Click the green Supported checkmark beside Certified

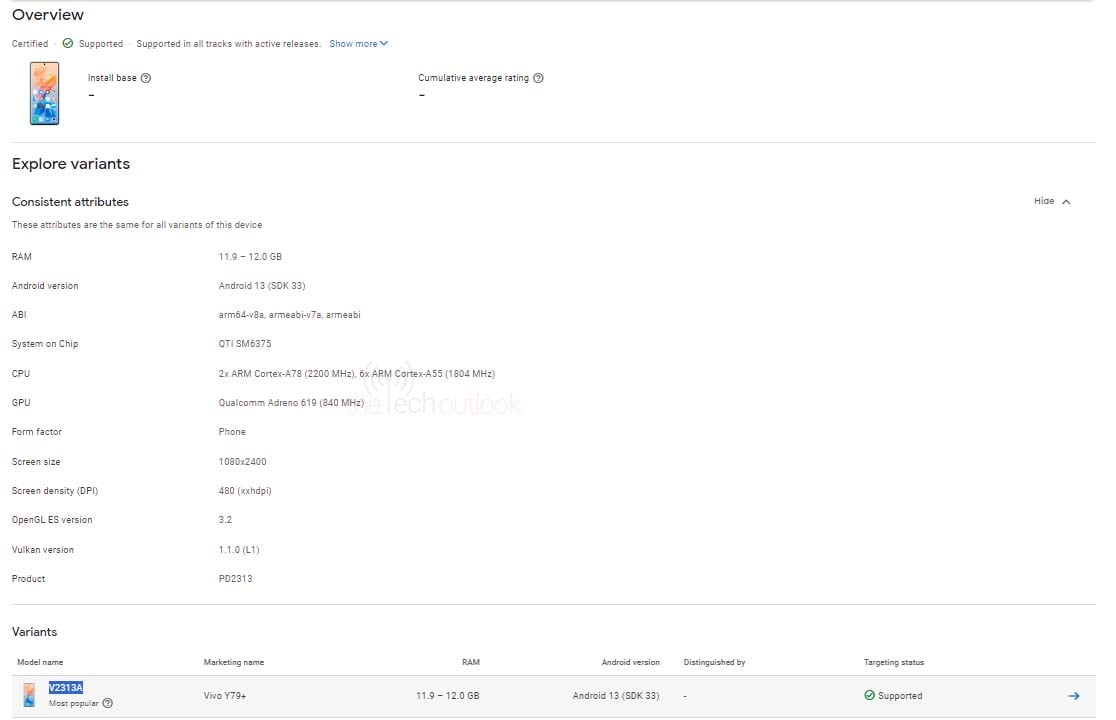[69, 43]
